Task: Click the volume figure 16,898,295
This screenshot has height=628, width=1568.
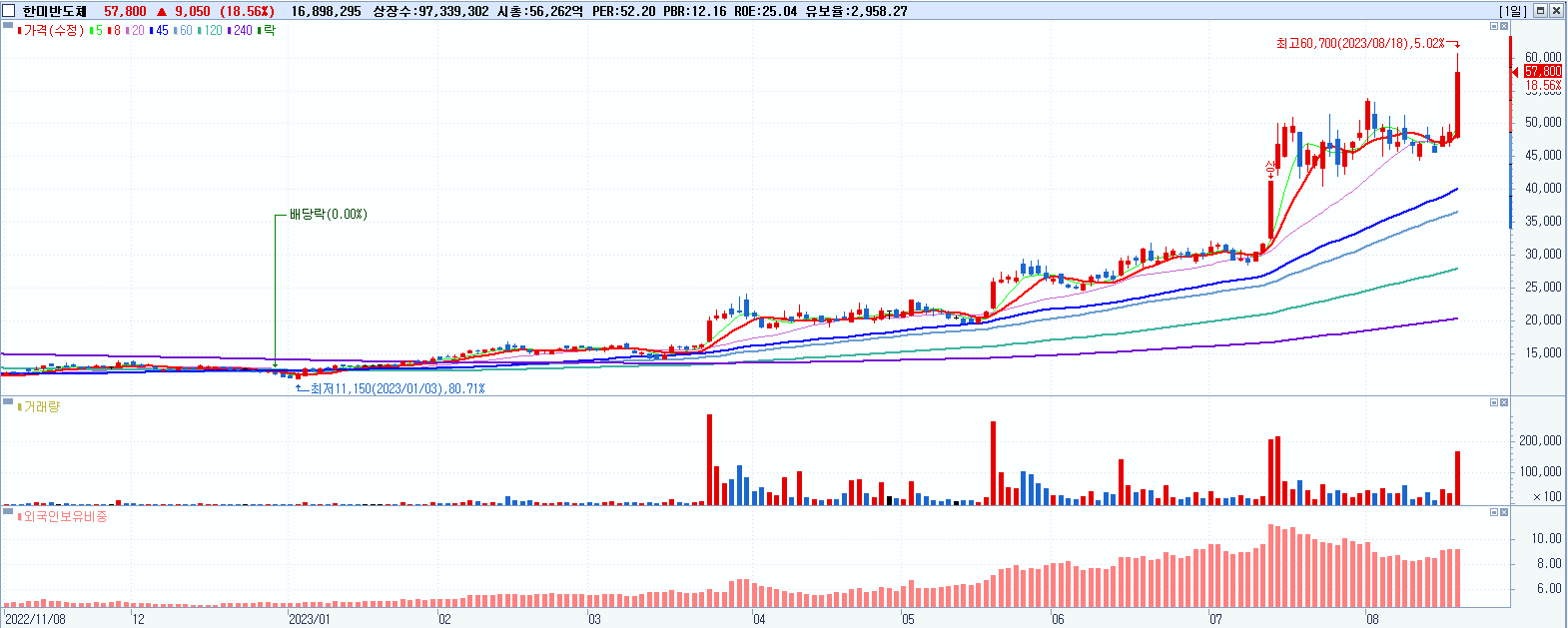Action: point(326,11)
